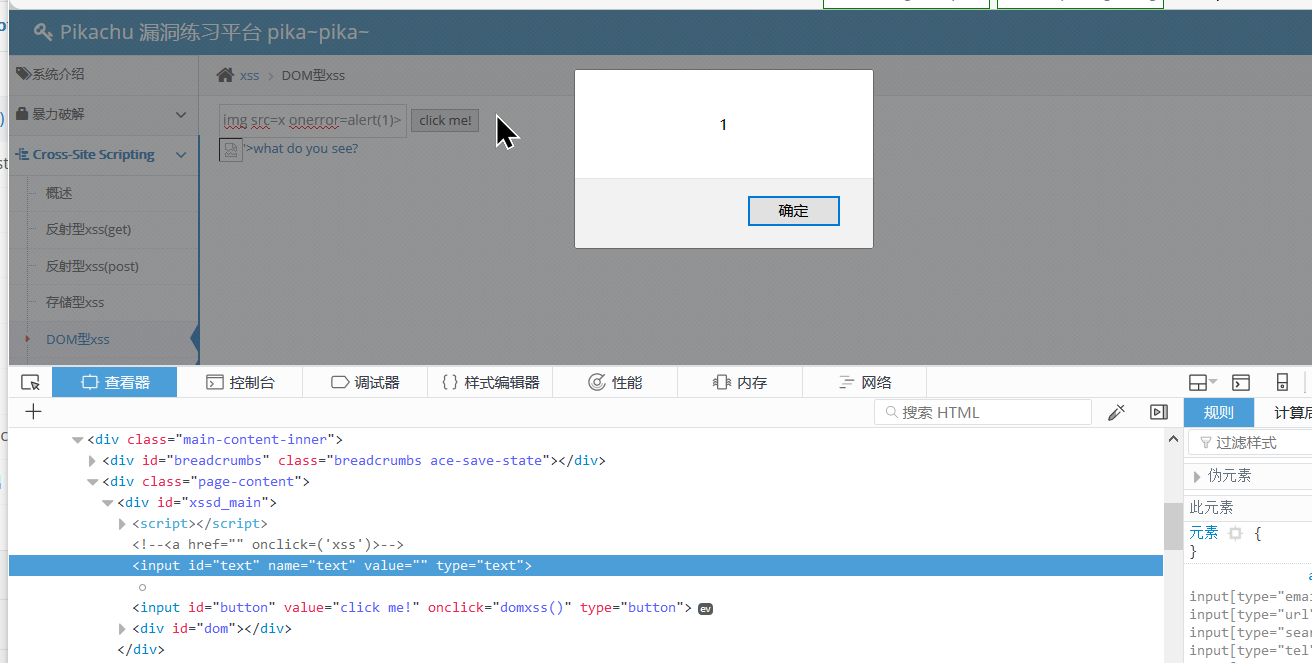This screenshot has width=1312, height=663.
Task: Expand the div id="dom" node
Action: (x=122, y=629)
